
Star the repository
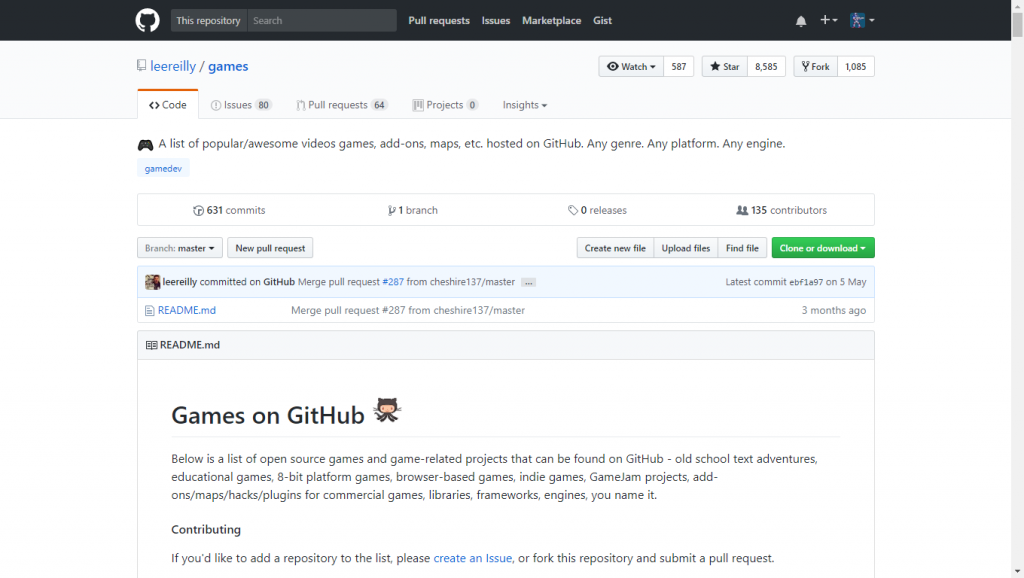click(x=724, y=67)
